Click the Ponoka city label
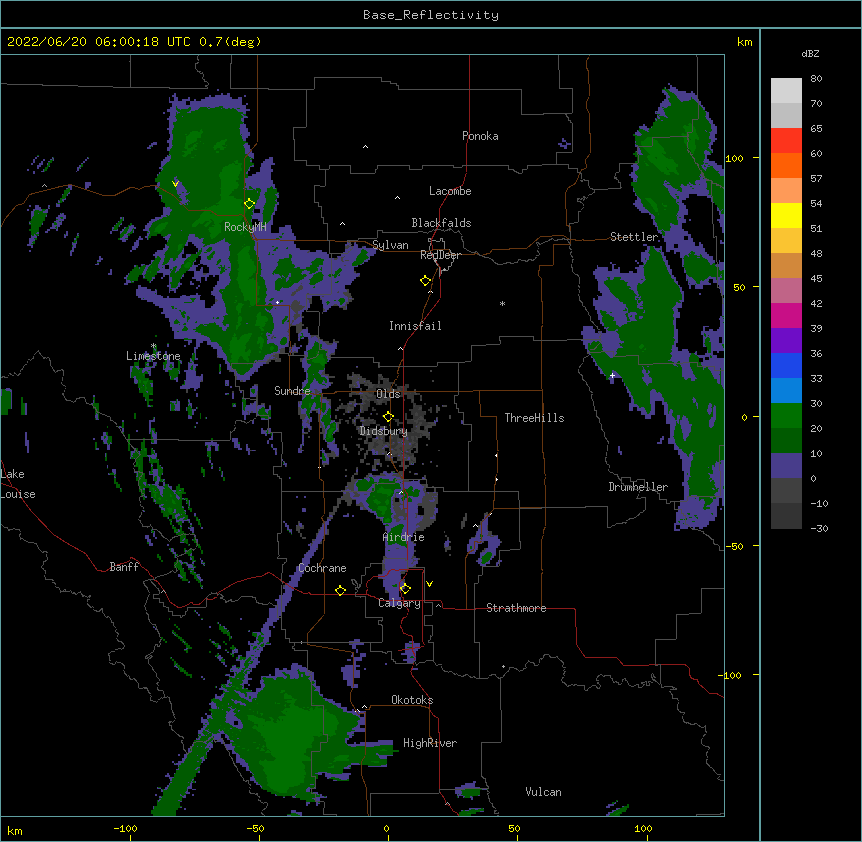Viewport: 862px width, 842px height. (x=480, y=136)
